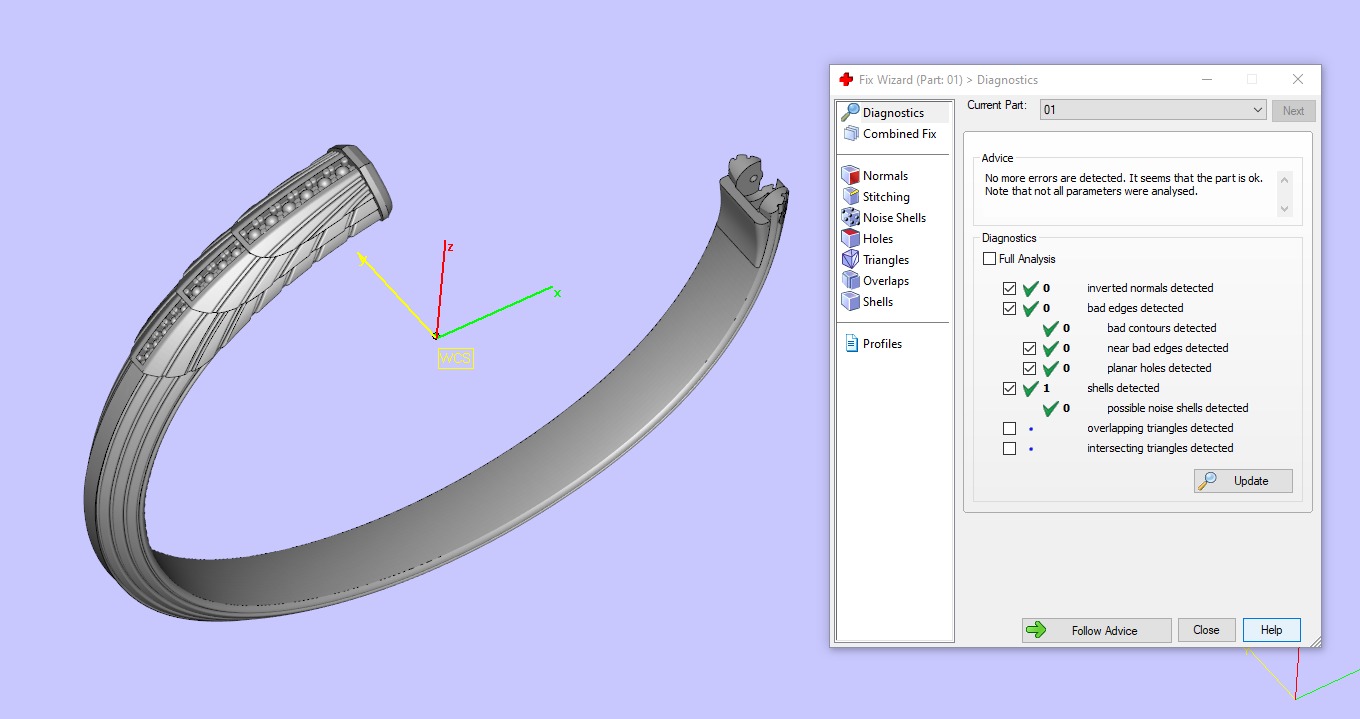Open the Profiles page
Screen dimensions: 1360x719
point(882,344)
